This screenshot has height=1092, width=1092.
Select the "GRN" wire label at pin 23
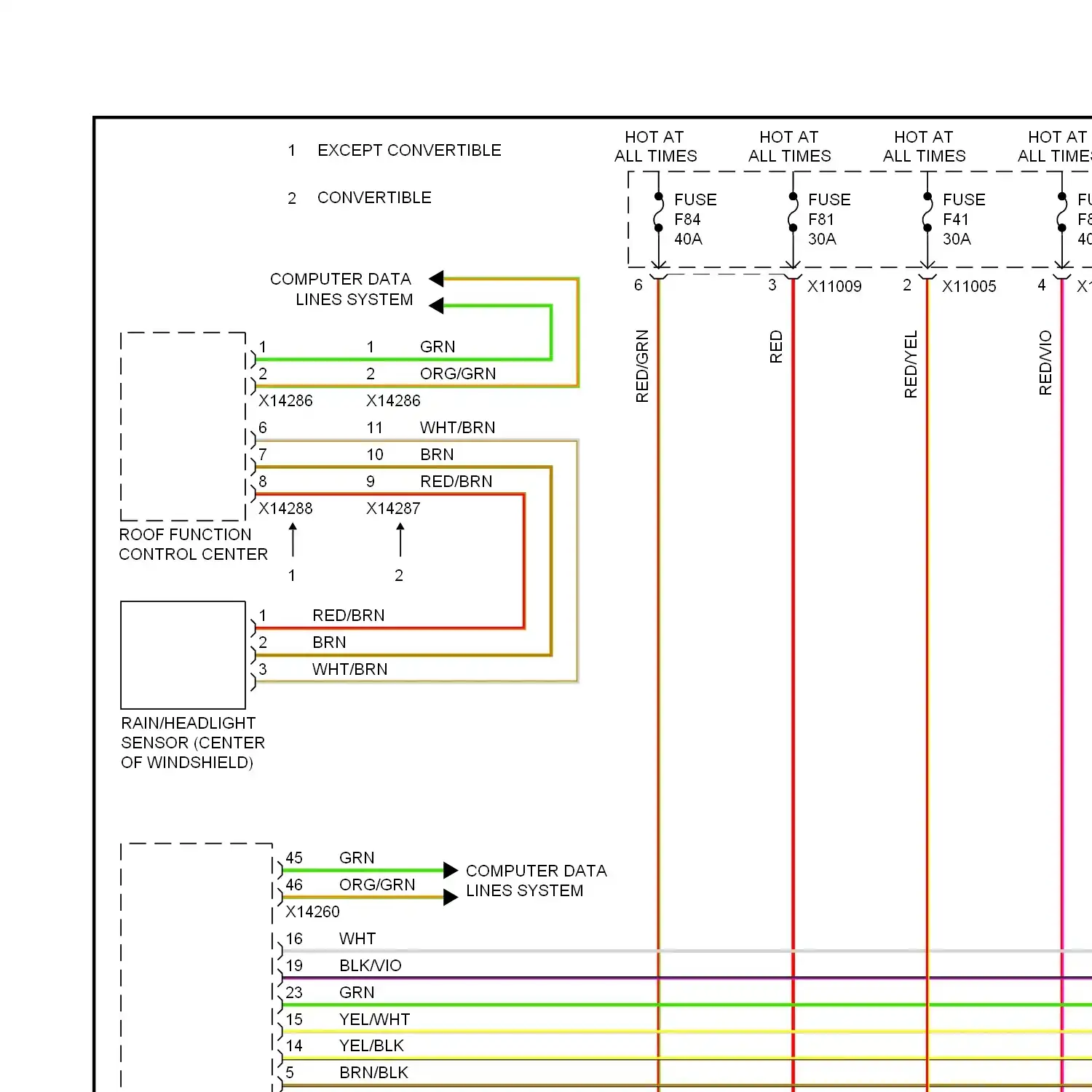point(357,993)
